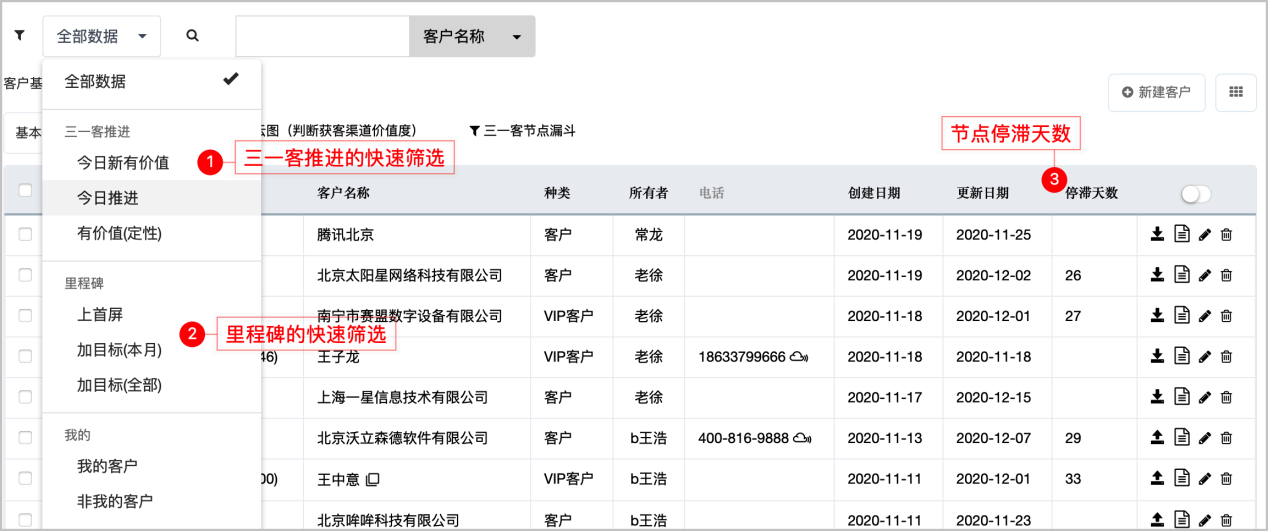Click cloud call icon beside 18633799666

point(799,356)
